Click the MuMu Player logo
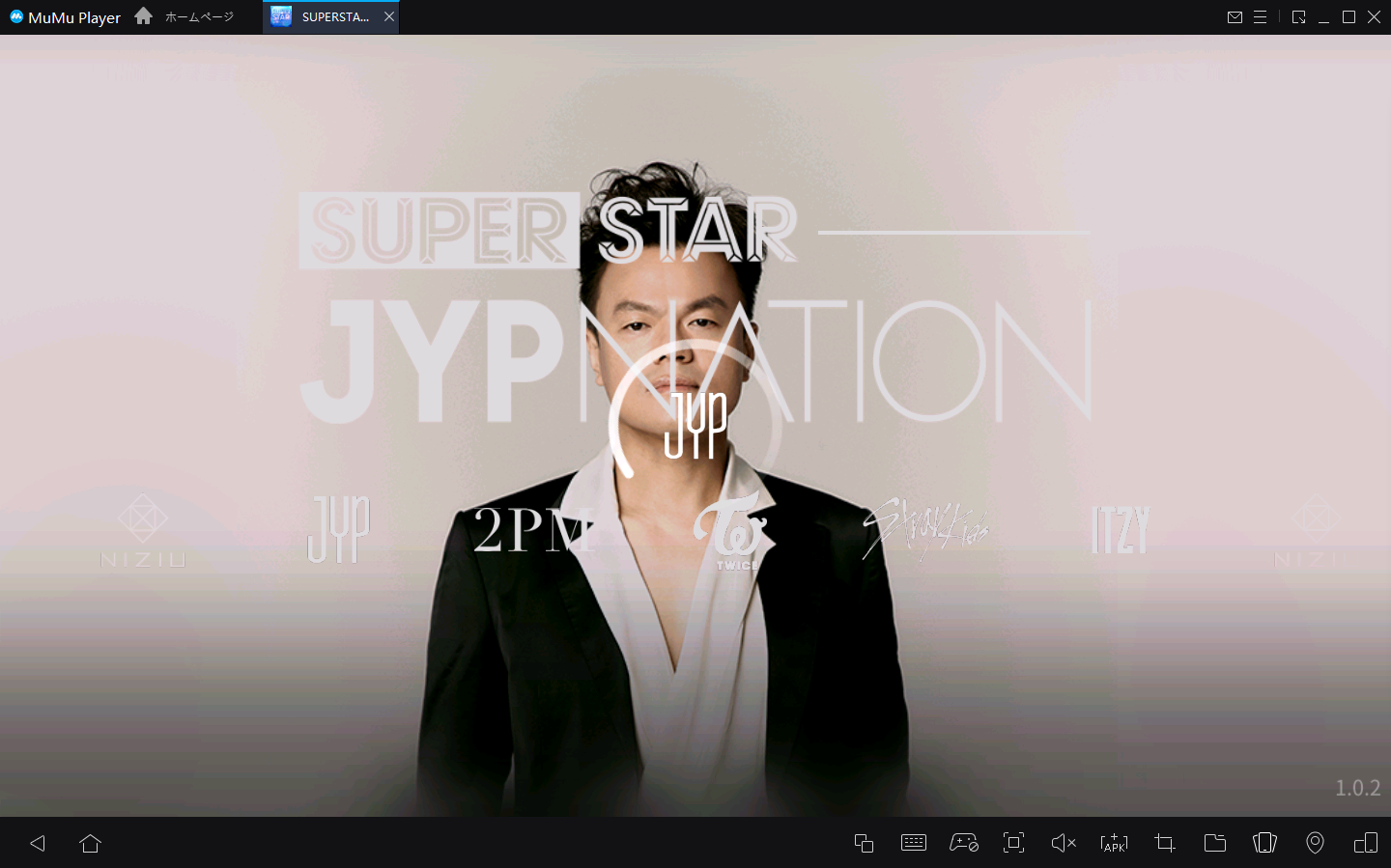The image size is (1391, 868). 65,17
